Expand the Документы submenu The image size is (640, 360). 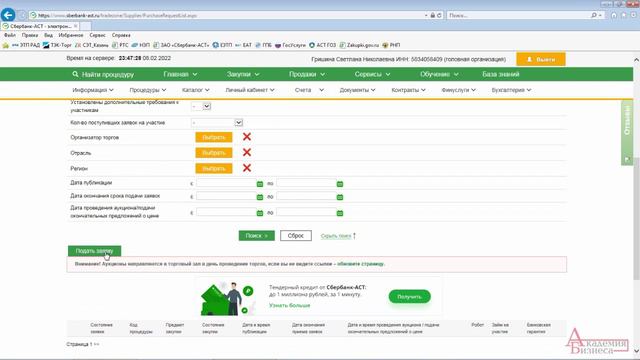[357, 90]
